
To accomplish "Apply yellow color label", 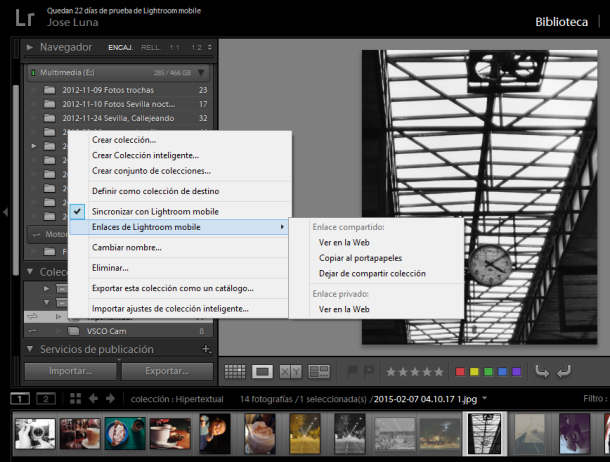I will pos(474,372).
